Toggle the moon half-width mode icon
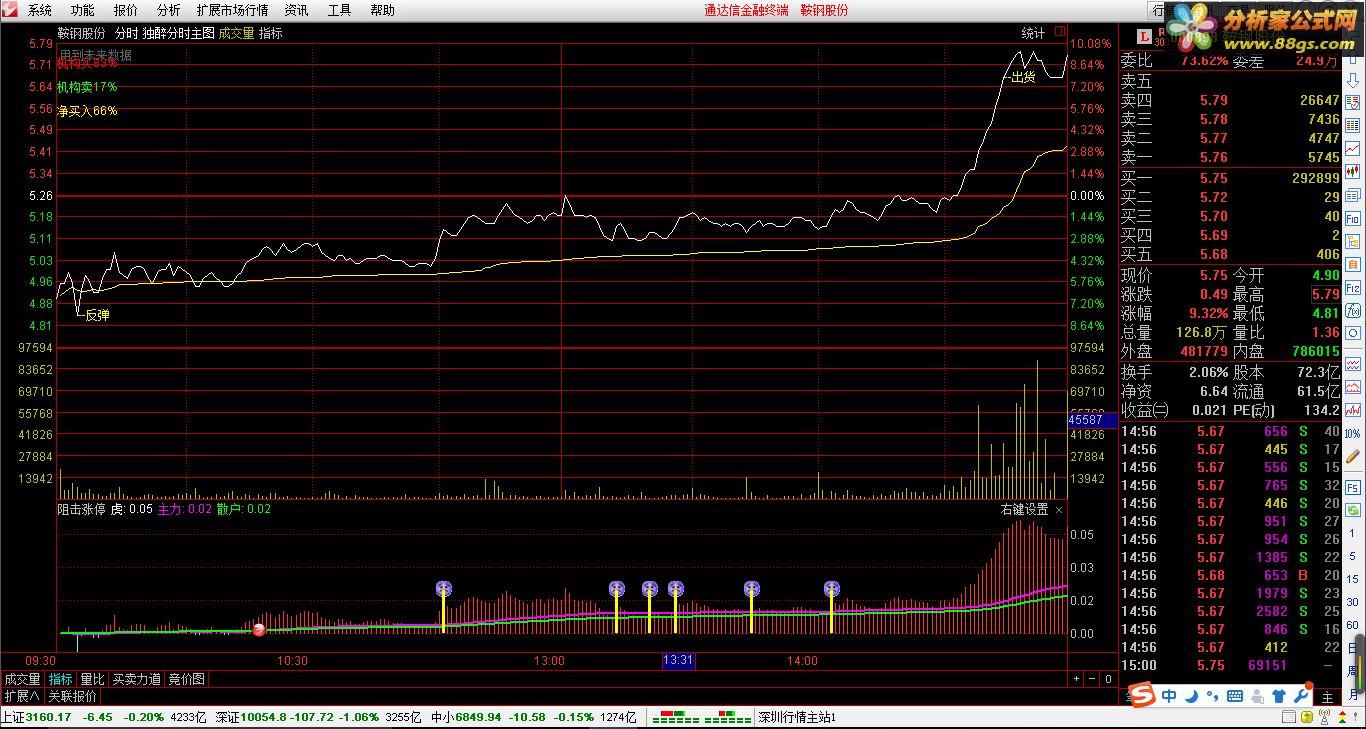Screen dimensions: 1366x729 1193,696
